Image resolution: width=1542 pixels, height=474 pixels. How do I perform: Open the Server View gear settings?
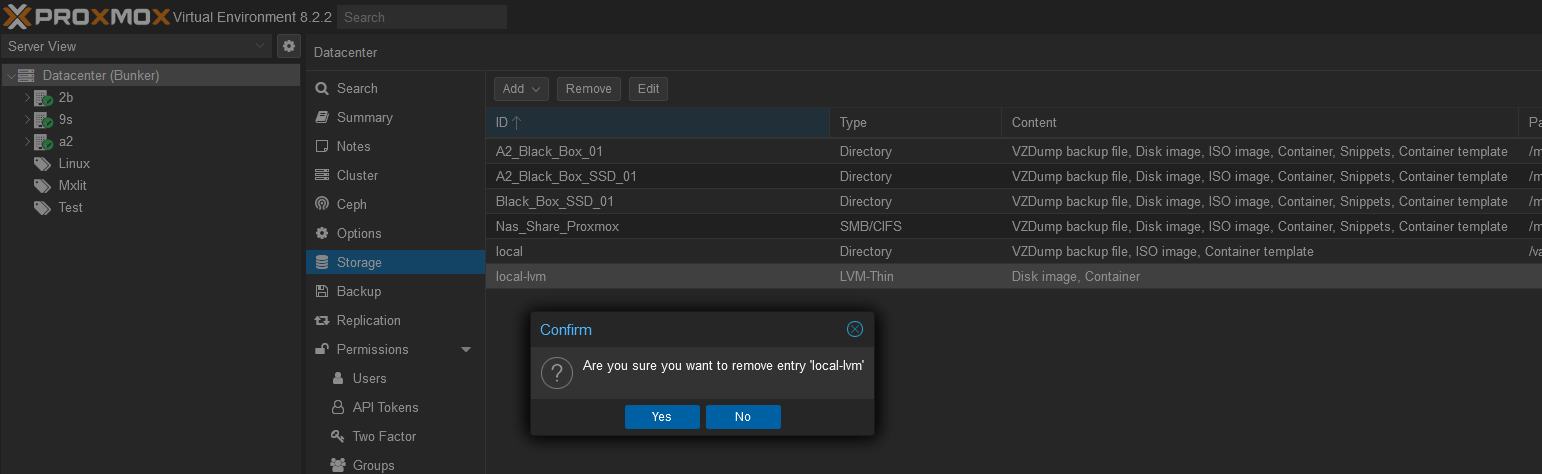click(288, 46)
